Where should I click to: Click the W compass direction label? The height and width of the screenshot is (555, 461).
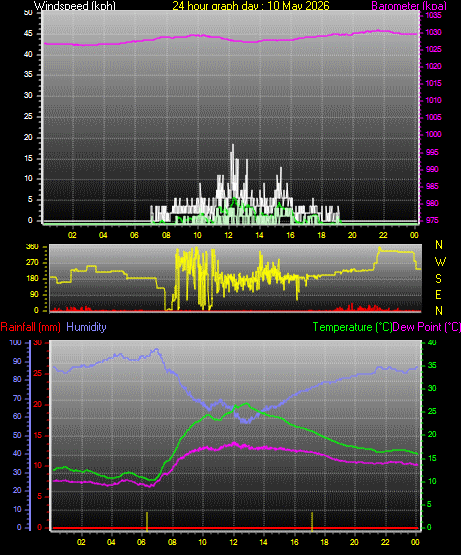click(x=440, y=262)
